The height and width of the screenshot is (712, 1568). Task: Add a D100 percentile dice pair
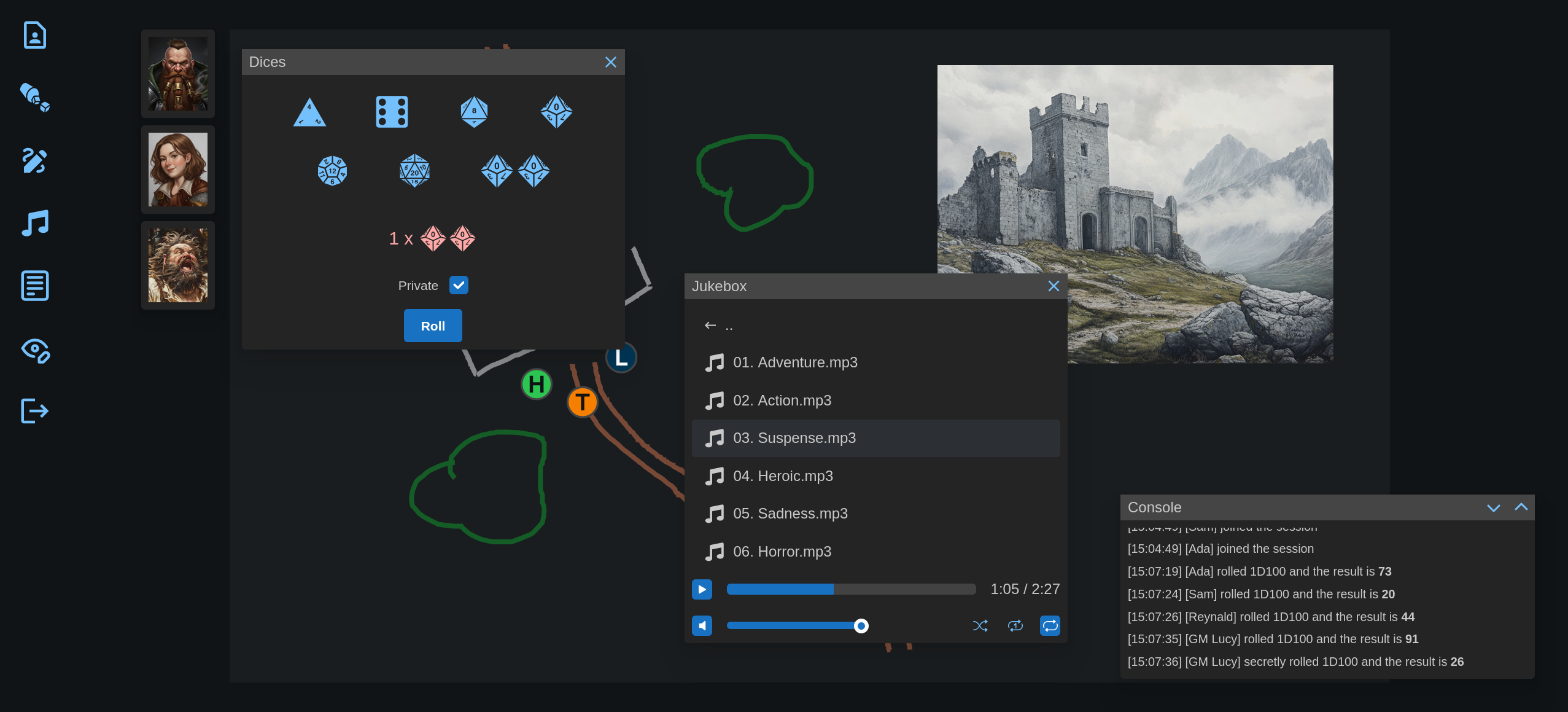pyautogui.click(x=516, y=170)
